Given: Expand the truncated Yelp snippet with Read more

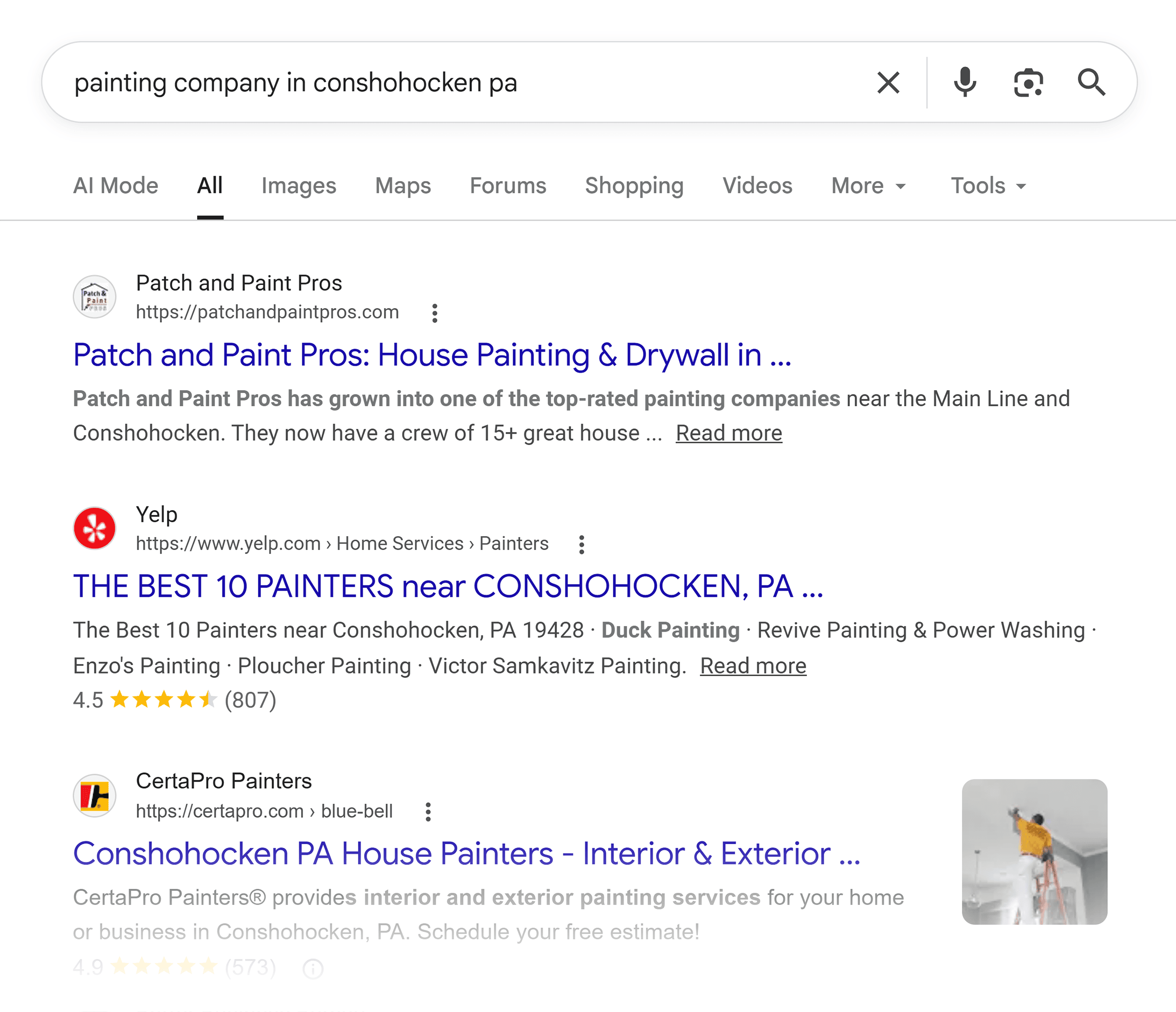Looking at the screenshot, I should [x=753, y=665].
